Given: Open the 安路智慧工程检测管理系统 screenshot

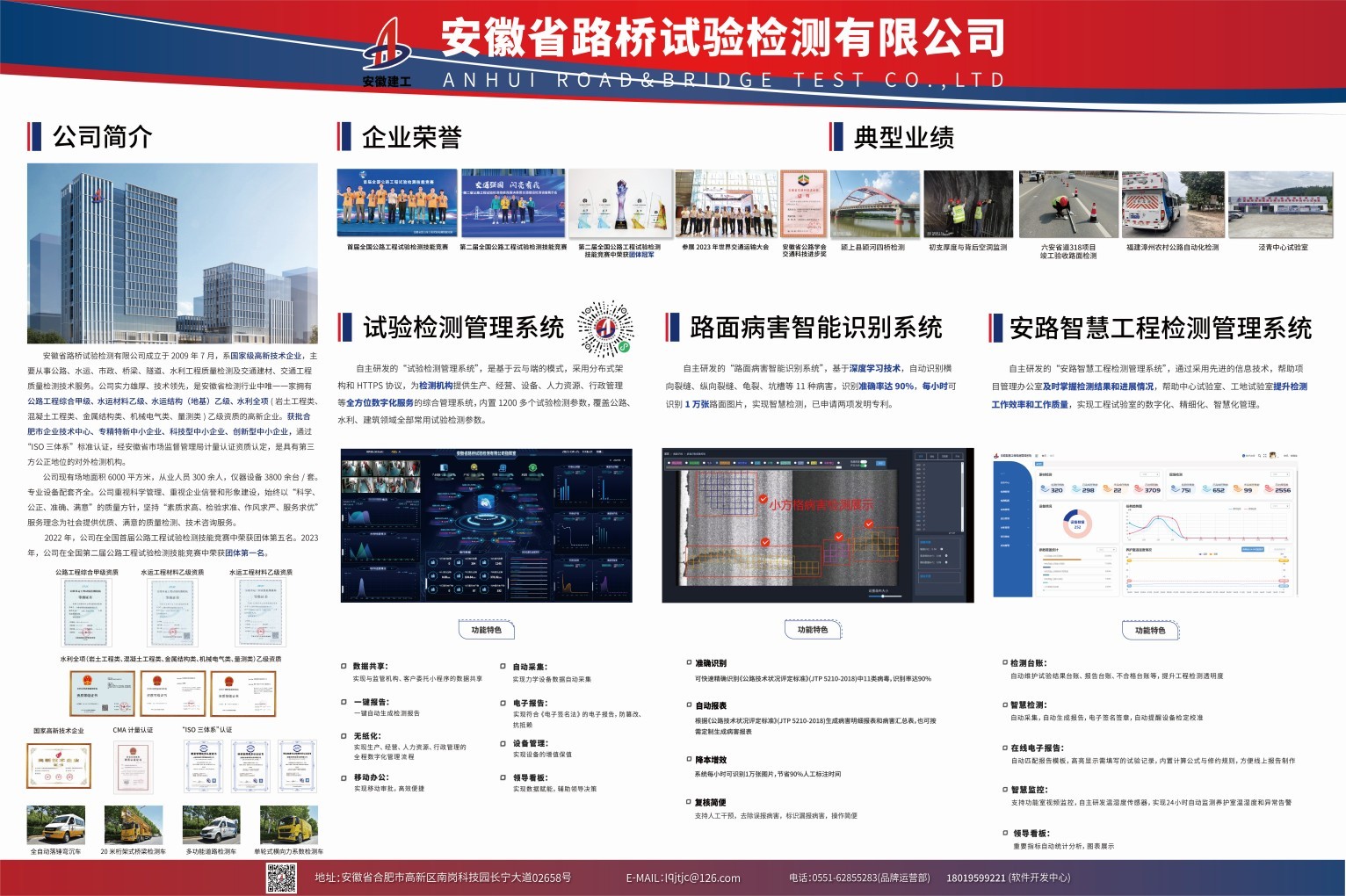Looking at the screenshot, I should click(x=1146, y=525).
